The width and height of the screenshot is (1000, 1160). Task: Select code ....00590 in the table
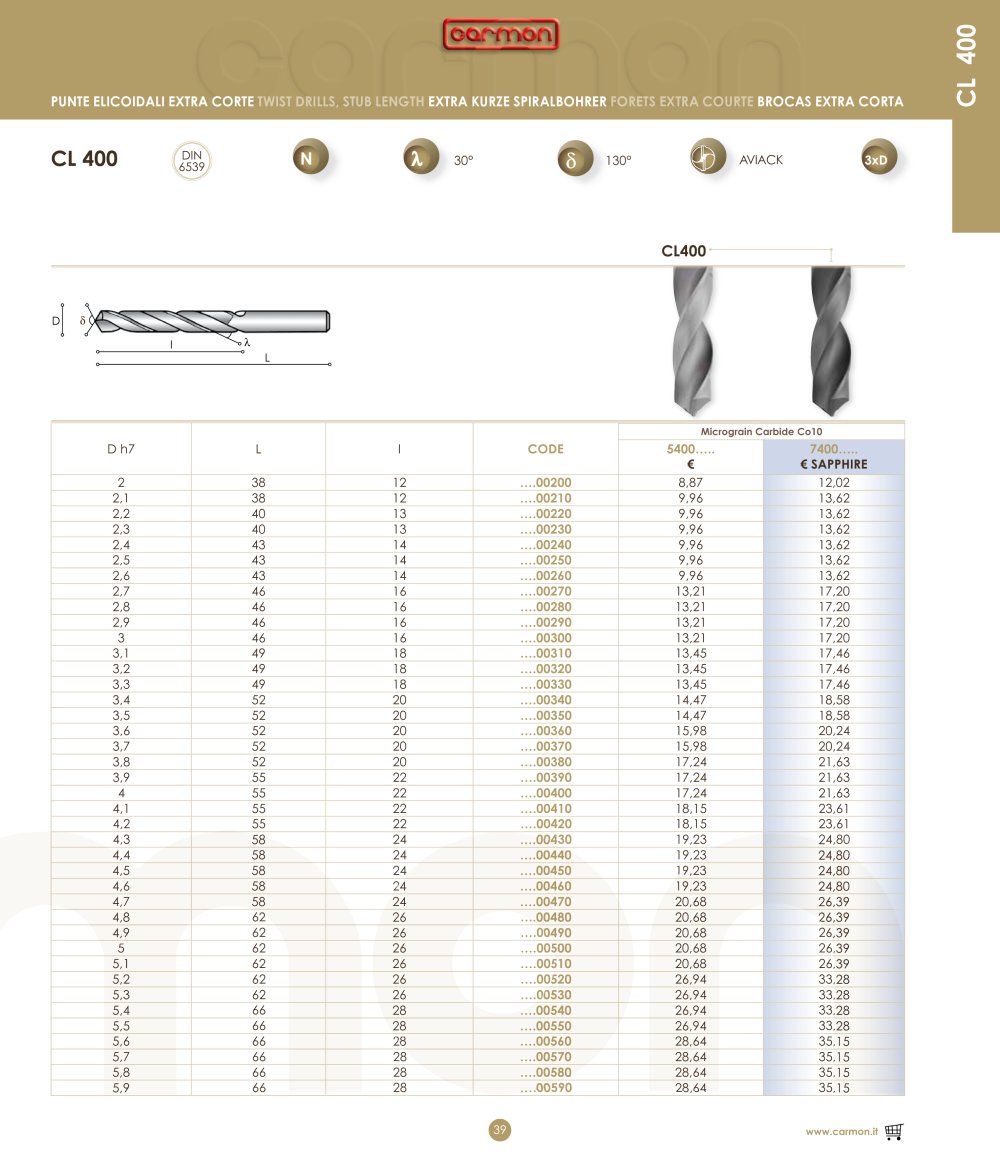click(x=546, y=1088)
